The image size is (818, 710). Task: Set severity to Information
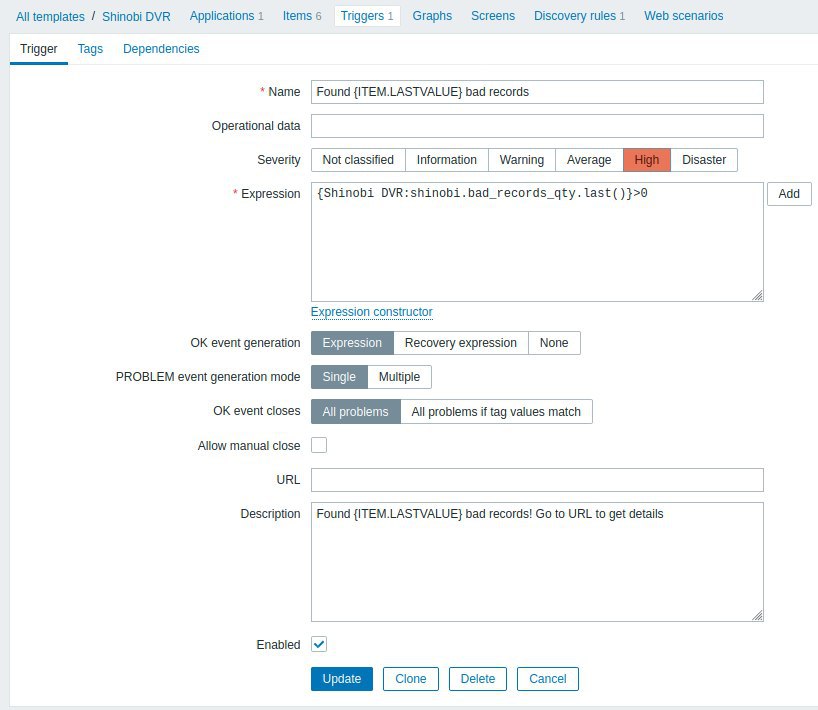click(447, 160)
